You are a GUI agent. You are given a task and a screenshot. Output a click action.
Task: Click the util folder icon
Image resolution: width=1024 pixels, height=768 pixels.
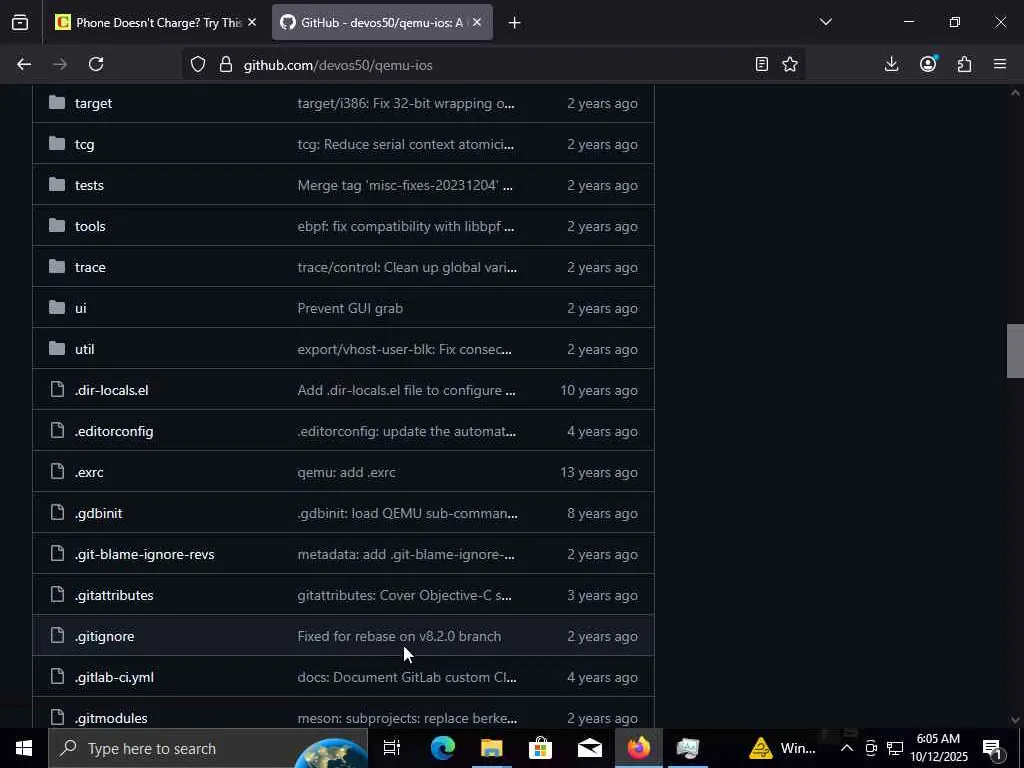pos(57,349)
